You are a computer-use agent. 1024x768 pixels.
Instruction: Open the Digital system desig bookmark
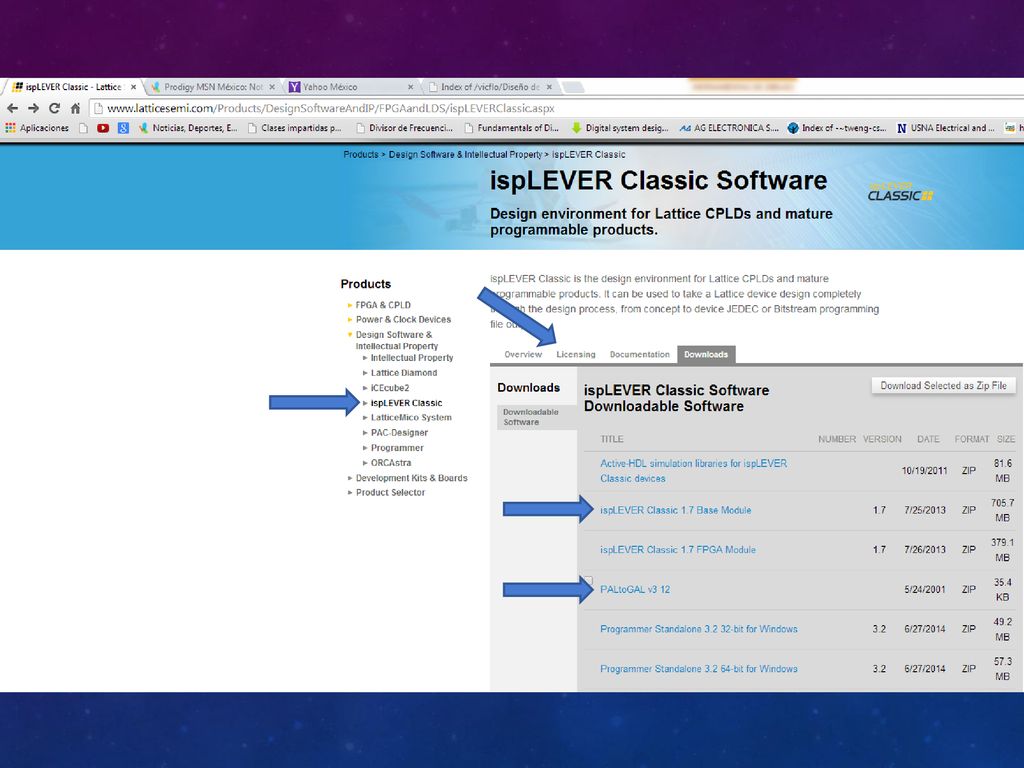click(x=620, y=128)
